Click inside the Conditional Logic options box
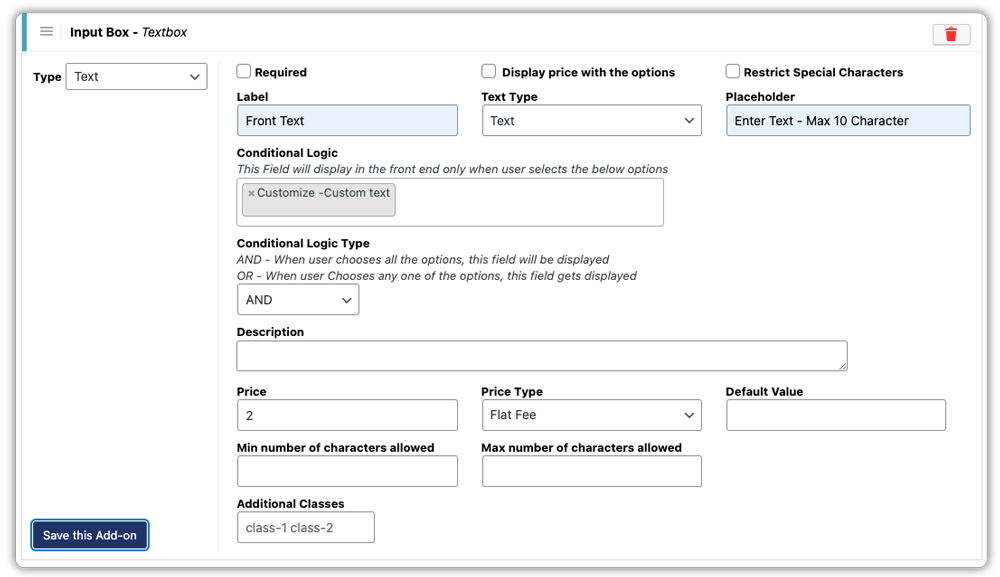1000x577 pixels. coord(530,200)
